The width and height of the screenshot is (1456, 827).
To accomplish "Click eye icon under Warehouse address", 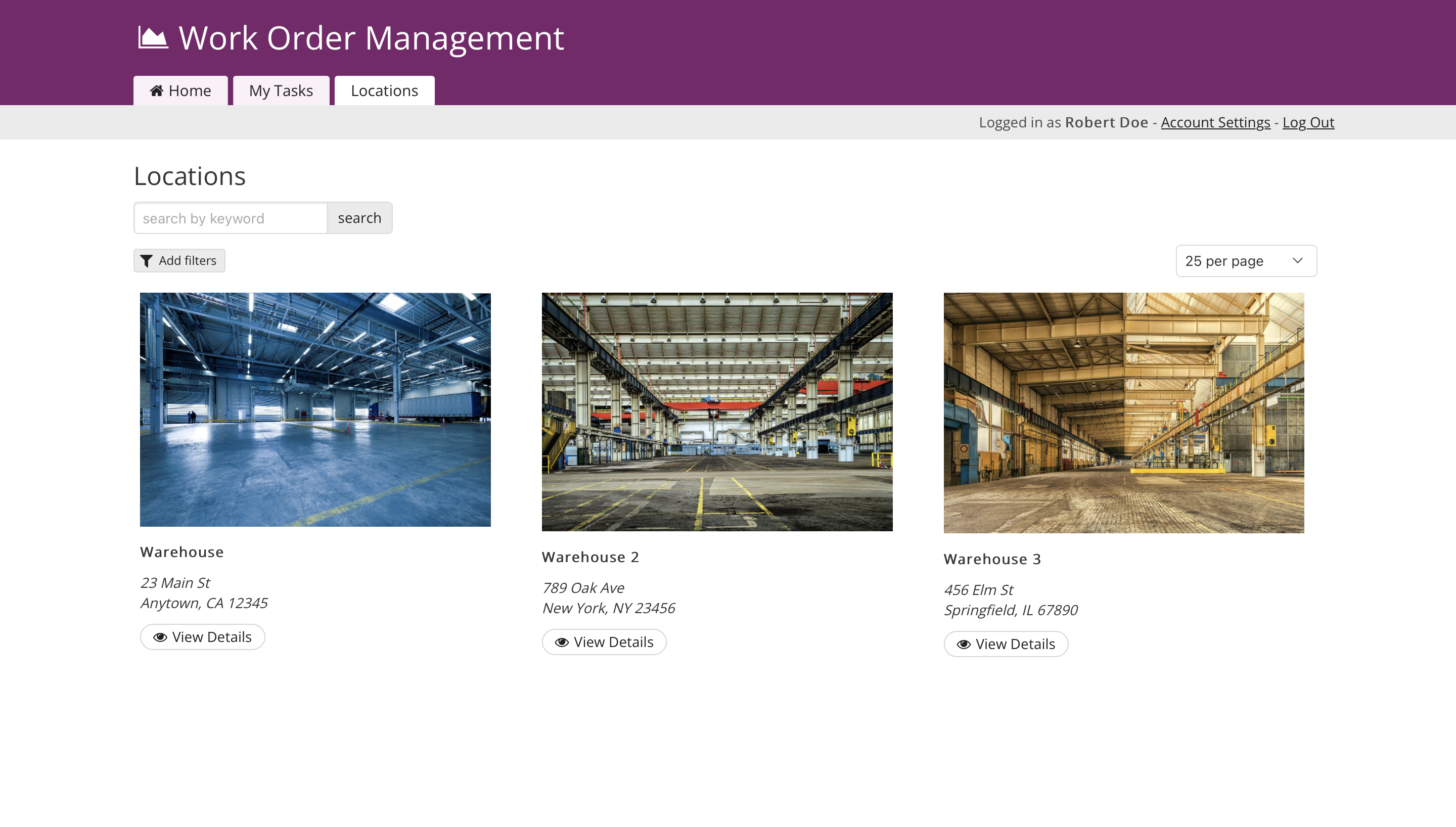I will [160, 637].
